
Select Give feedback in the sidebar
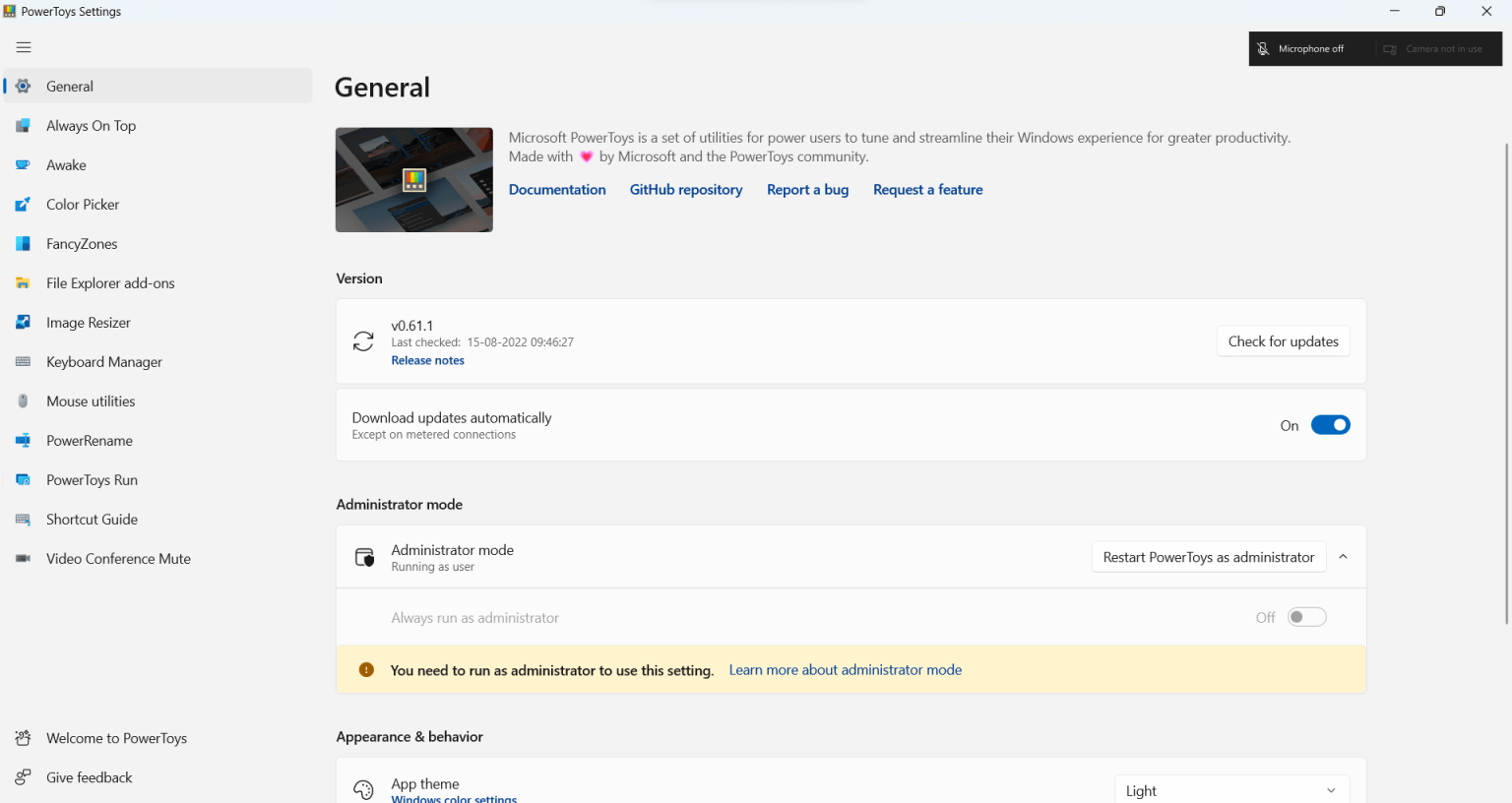coord(157,777)
